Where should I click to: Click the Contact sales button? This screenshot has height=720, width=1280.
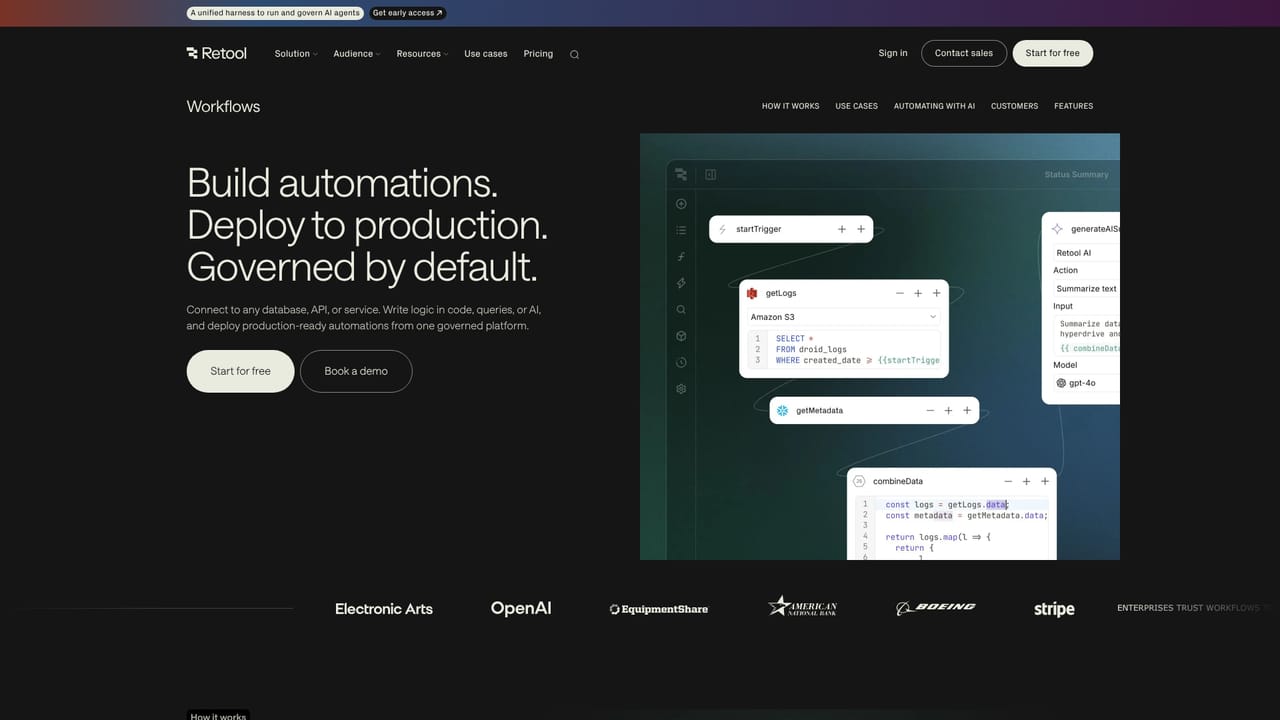[x=964, y=53]
